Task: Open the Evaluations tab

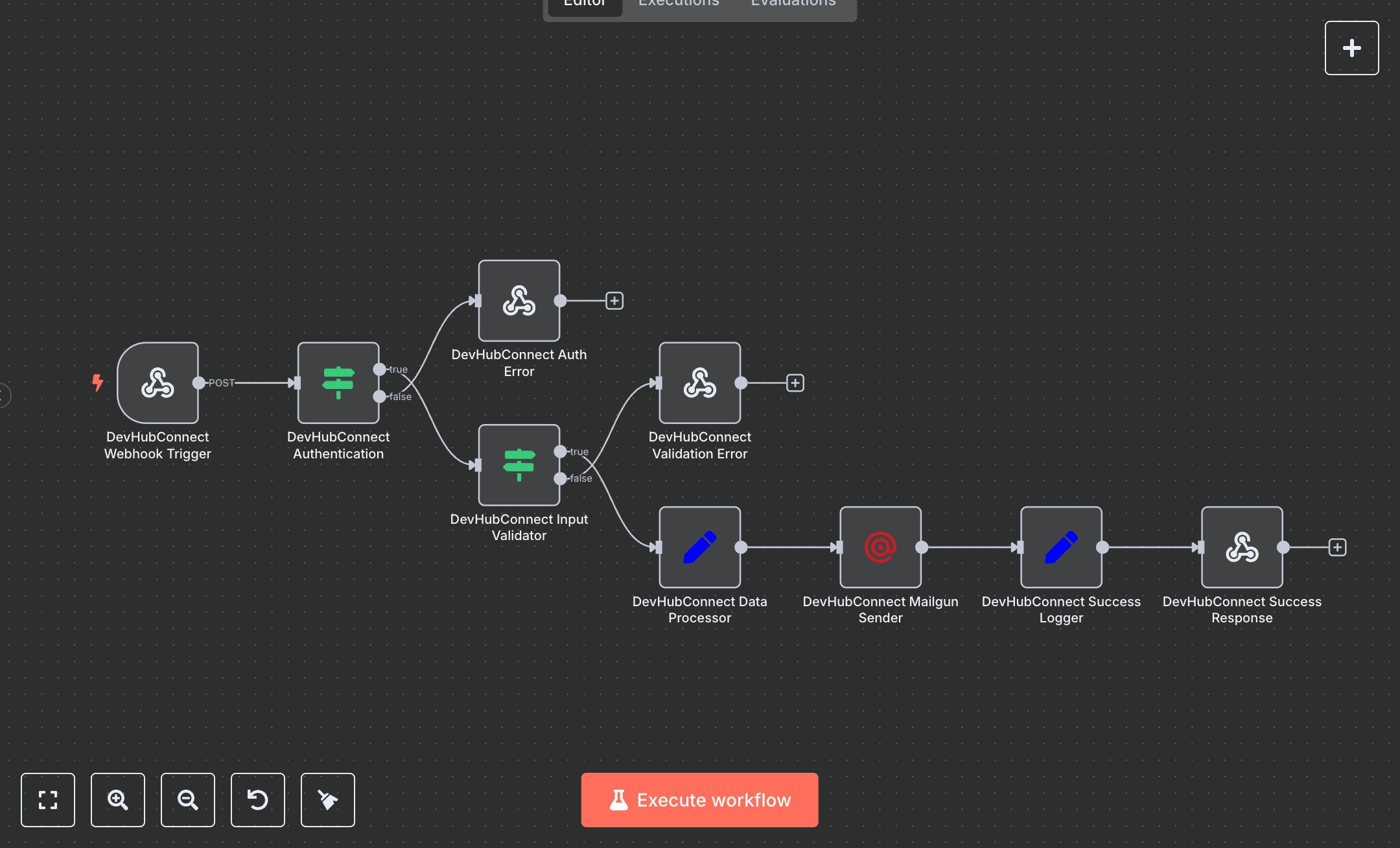Action: point(792,4)
